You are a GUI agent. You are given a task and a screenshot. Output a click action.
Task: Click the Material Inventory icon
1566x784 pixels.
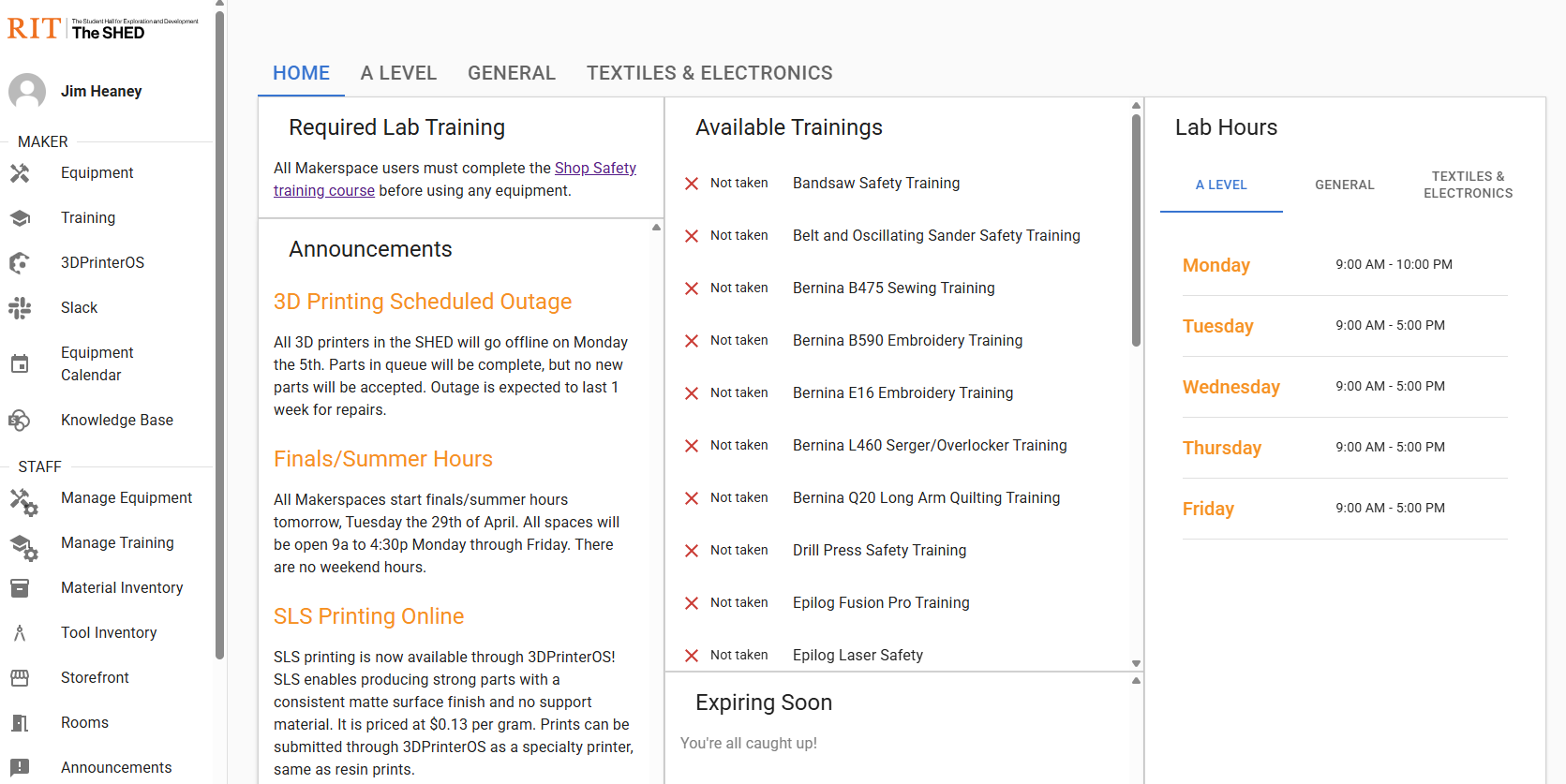tap(20, 588)
